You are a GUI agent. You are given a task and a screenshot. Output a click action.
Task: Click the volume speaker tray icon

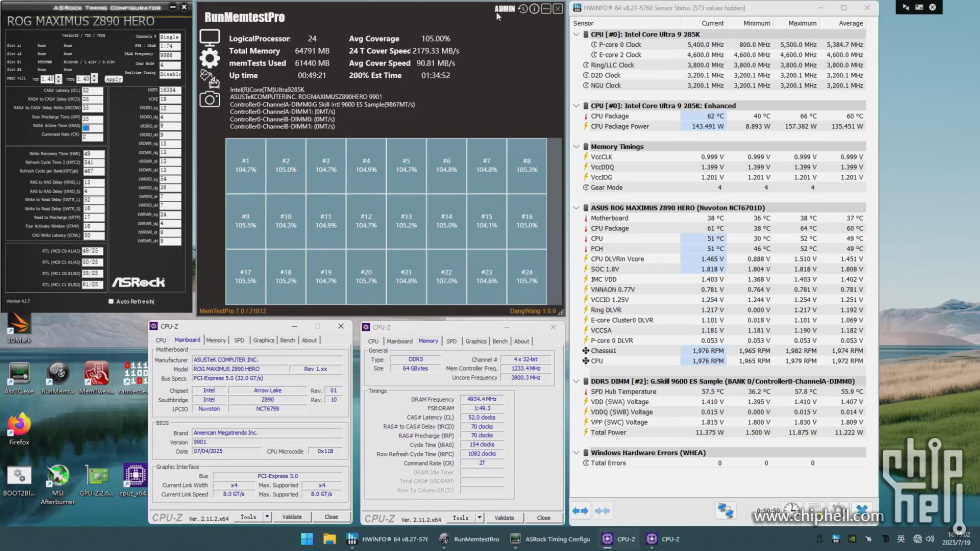930,539
